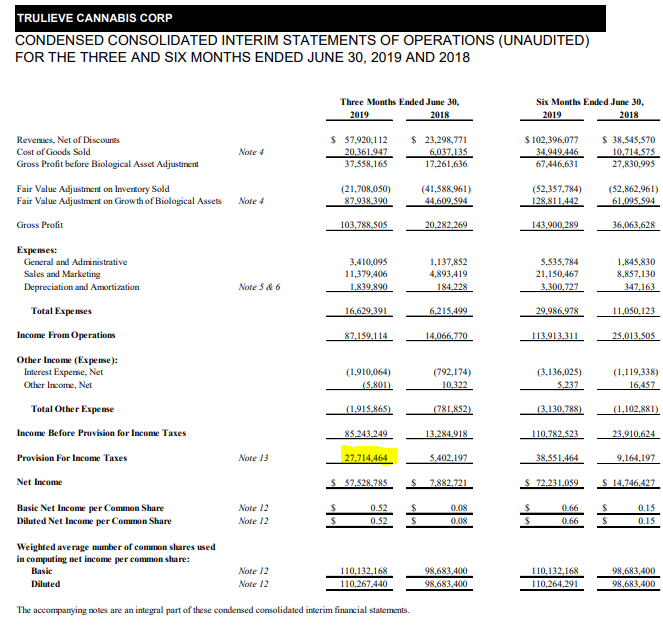The width and height of the screenshot is (663, 626).
Task: Click the Total Other Expense label
Action: (x=72, y=409)
